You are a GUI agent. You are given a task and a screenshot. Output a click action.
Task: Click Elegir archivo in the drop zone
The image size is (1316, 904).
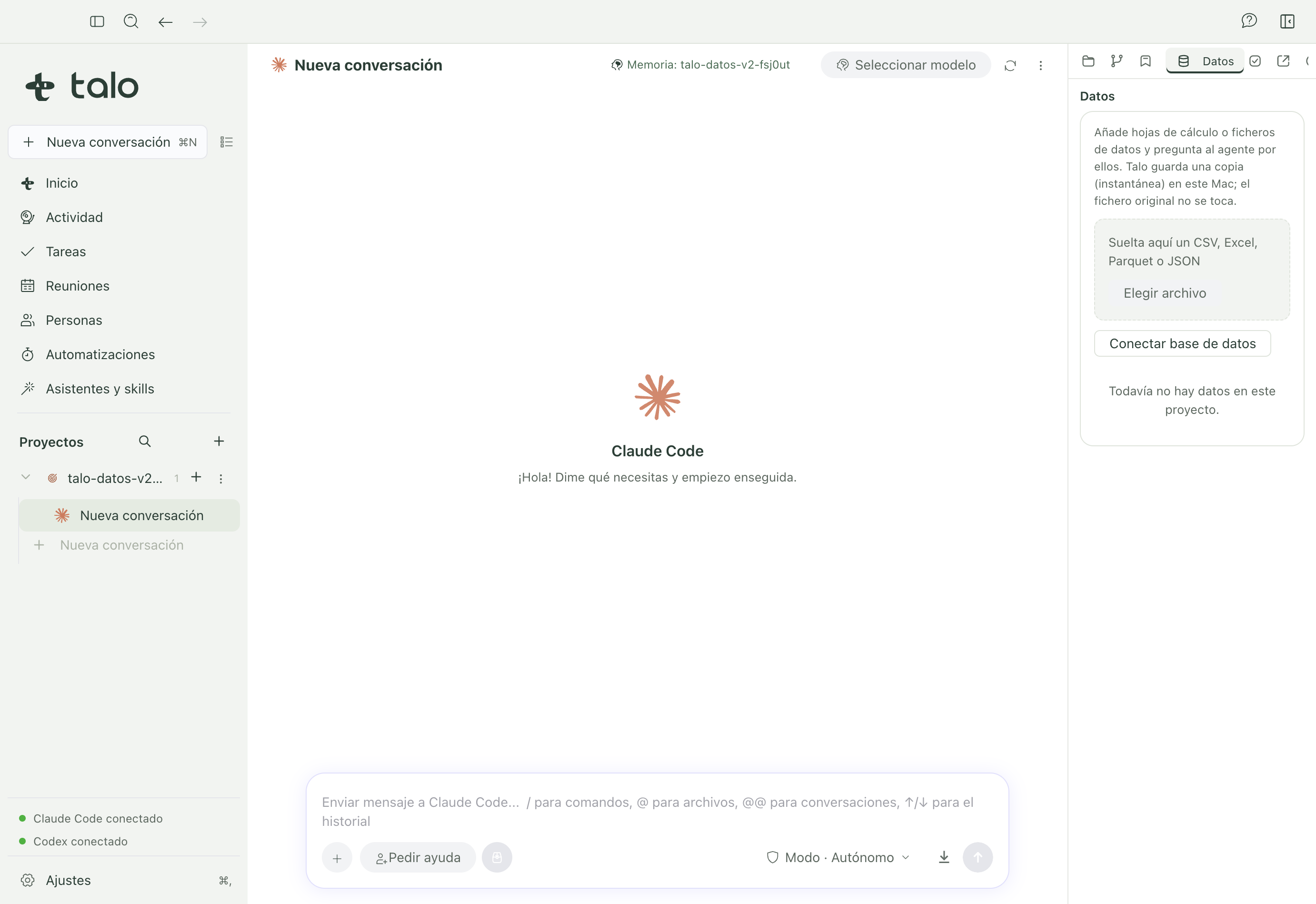point(1164,293)
